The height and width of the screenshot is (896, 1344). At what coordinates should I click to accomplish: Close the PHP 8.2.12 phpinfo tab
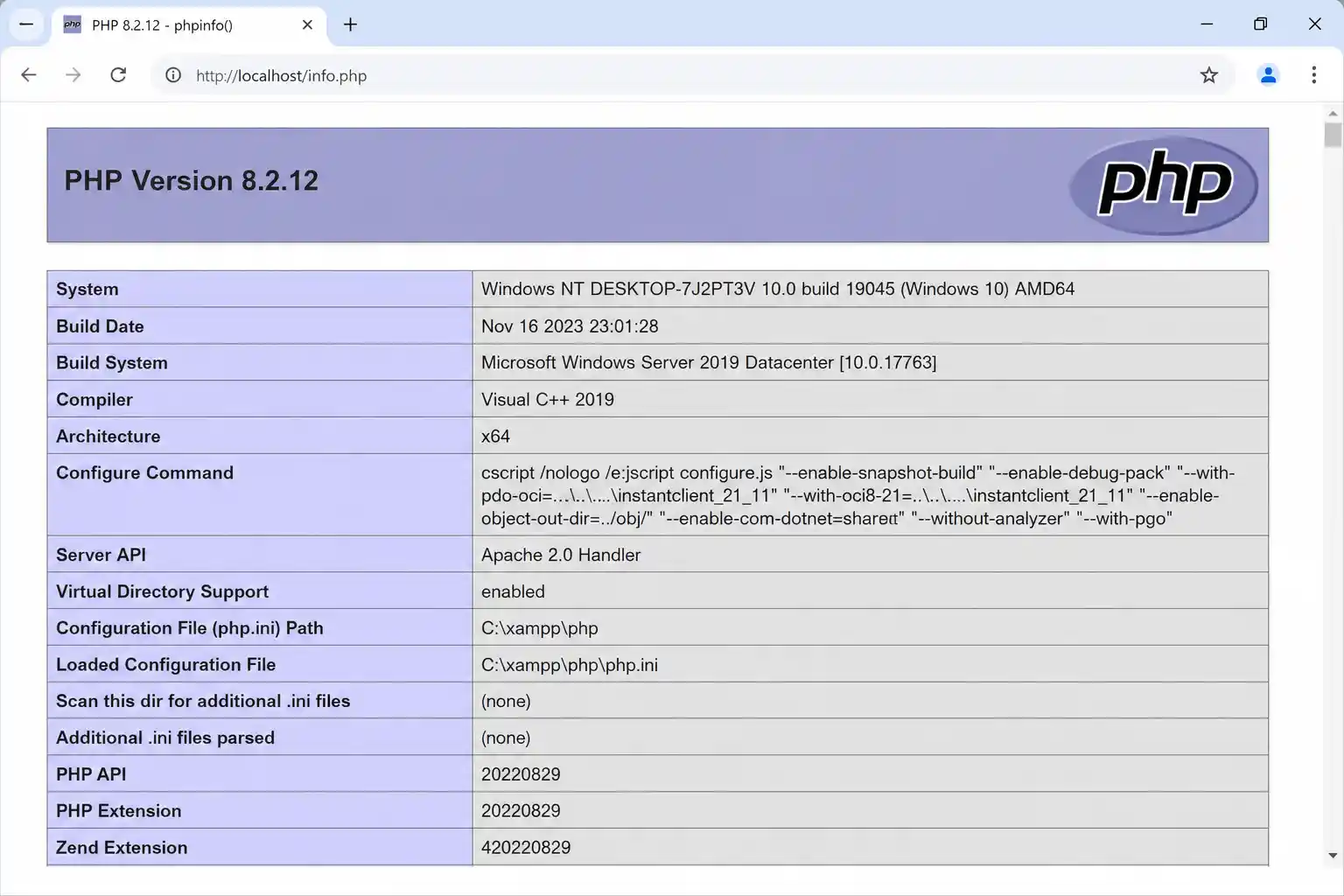tap(307, 24)
